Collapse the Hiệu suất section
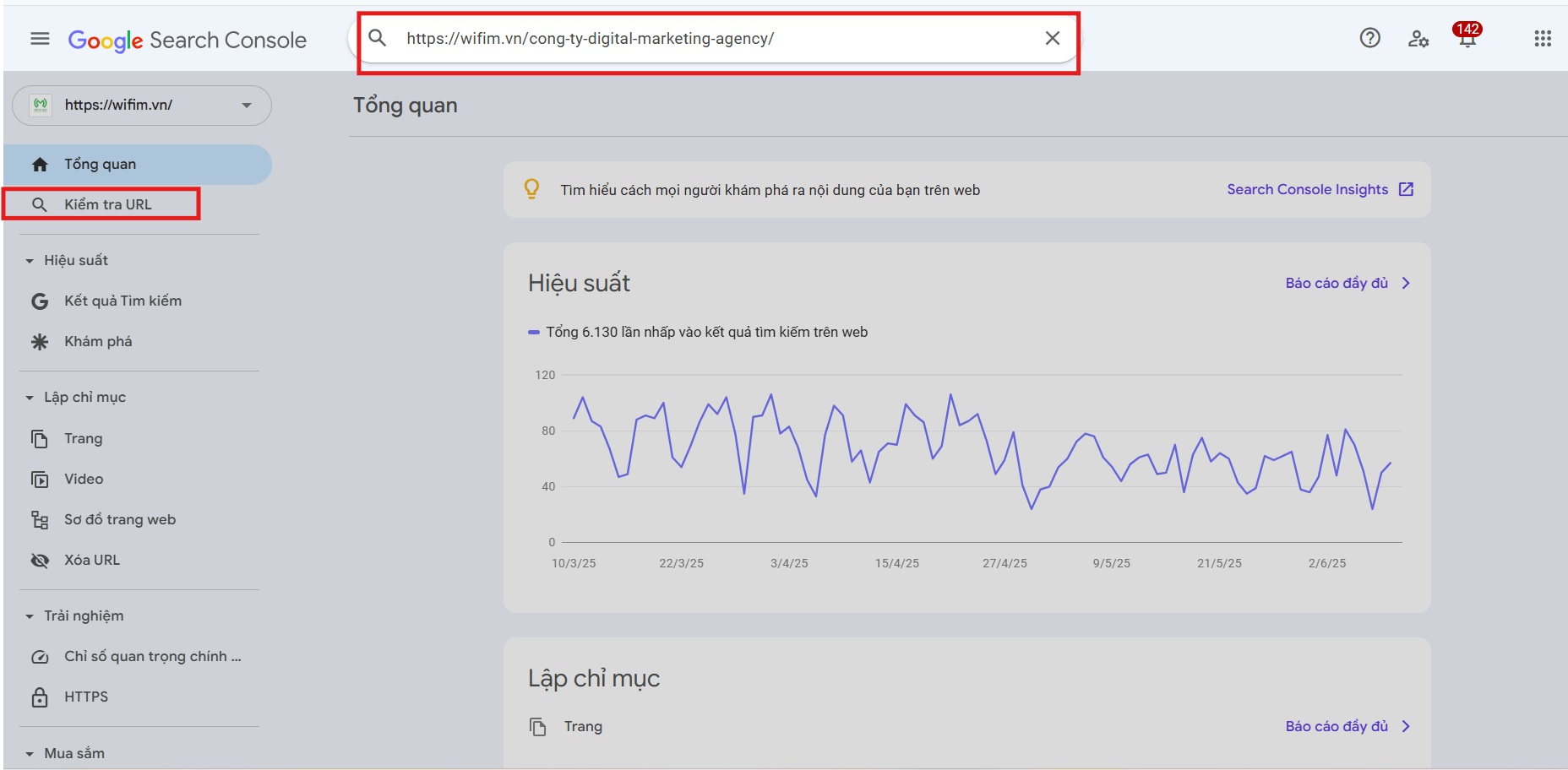 (30, 261)
